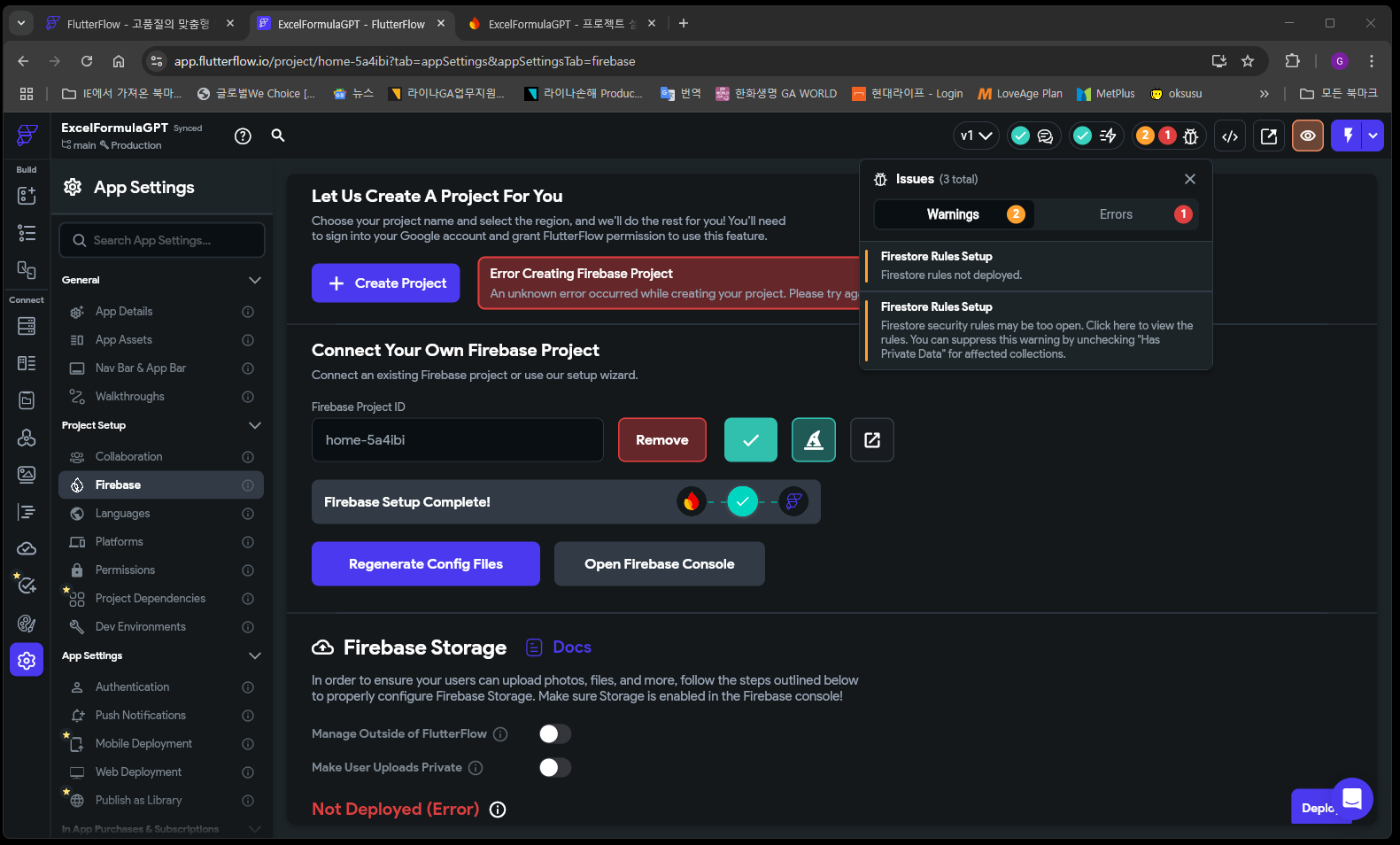Reload the page in browser
Image resolution: width=1400 pixels, height=845 pixels.
(87, 61)
